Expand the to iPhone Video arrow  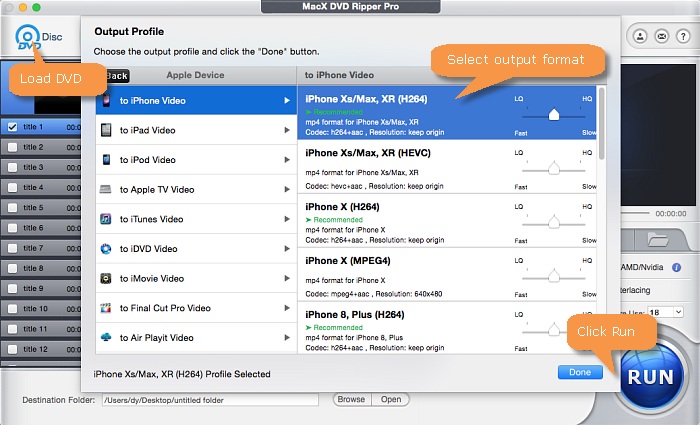[x=287, y=100]
